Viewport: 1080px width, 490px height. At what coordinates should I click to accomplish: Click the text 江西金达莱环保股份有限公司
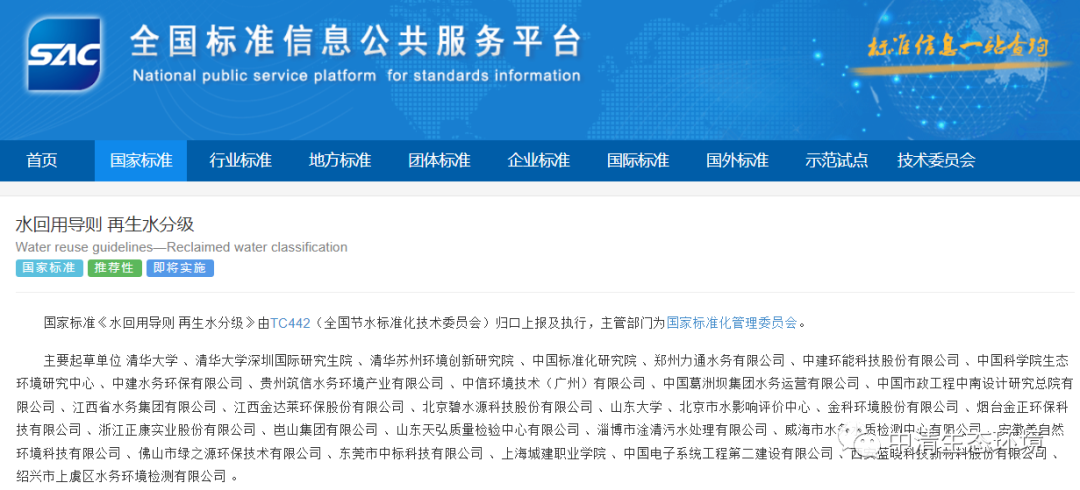tap(318, 407)
